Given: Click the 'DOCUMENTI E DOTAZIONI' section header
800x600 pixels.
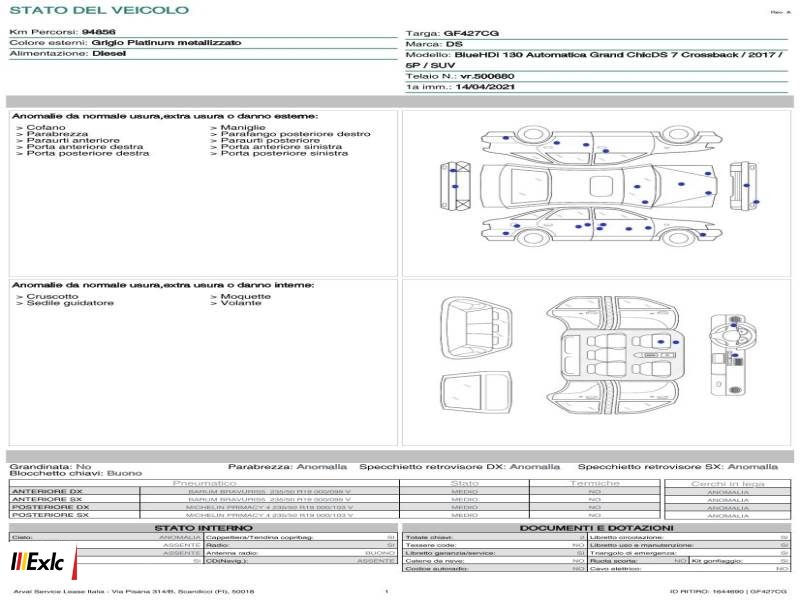Looking at the screenshot, I should tap(596, 528).
